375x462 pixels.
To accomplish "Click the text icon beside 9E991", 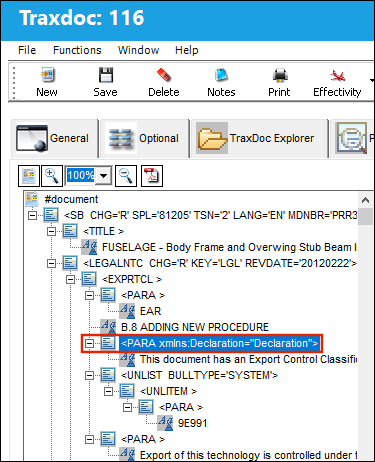I will click(165, 423).
